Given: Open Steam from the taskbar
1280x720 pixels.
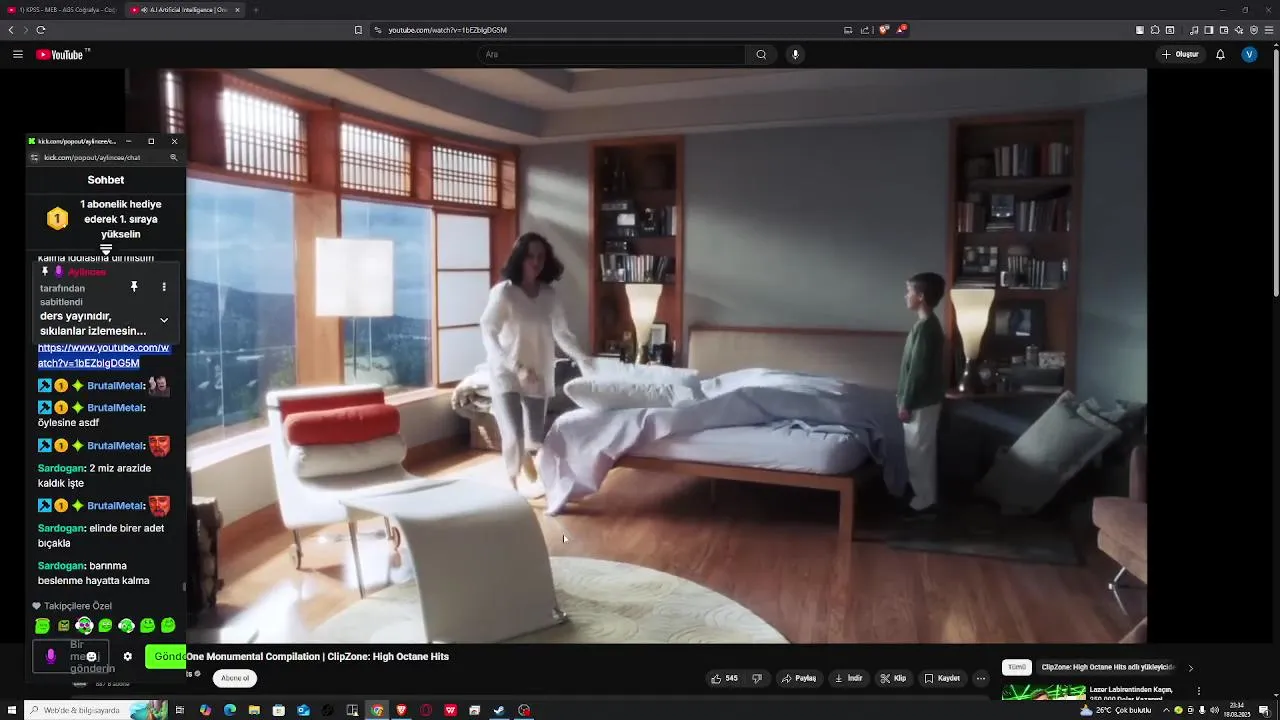Looking at the screenshot, I should 499,710.
